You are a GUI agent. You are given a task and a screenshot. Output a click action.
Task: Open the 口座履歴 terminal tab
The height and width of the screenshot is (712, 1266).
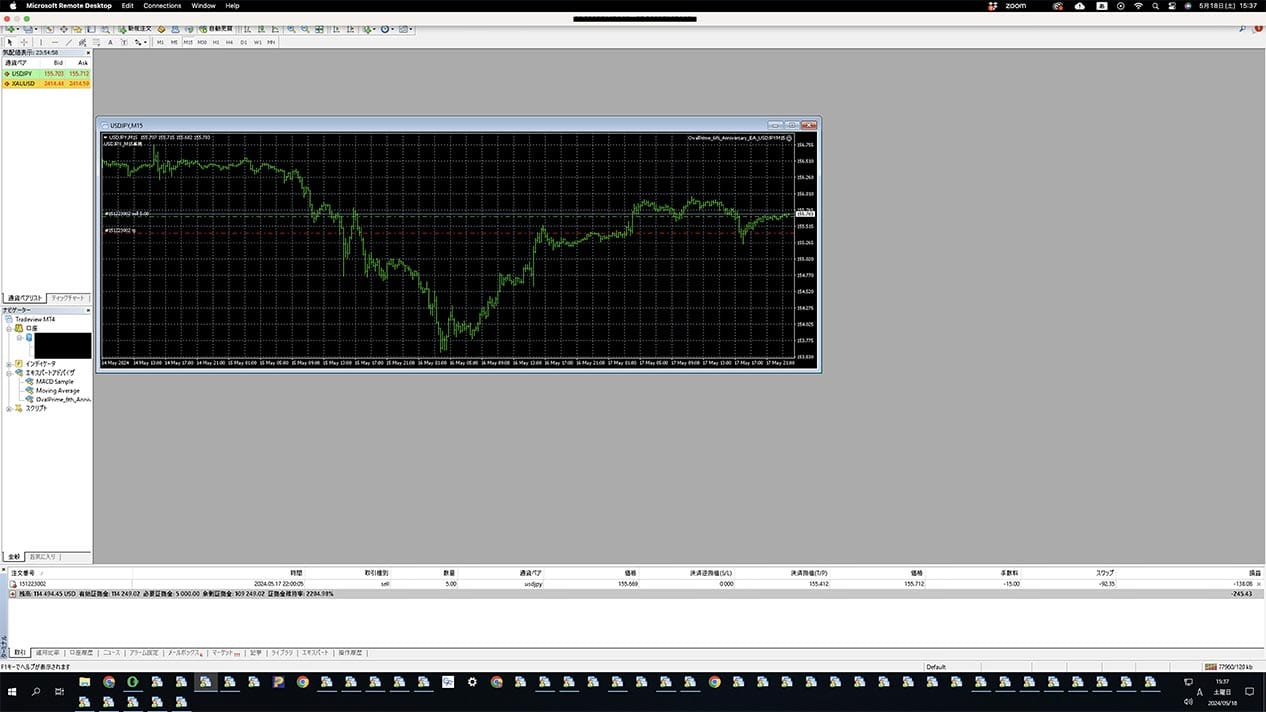80,652
